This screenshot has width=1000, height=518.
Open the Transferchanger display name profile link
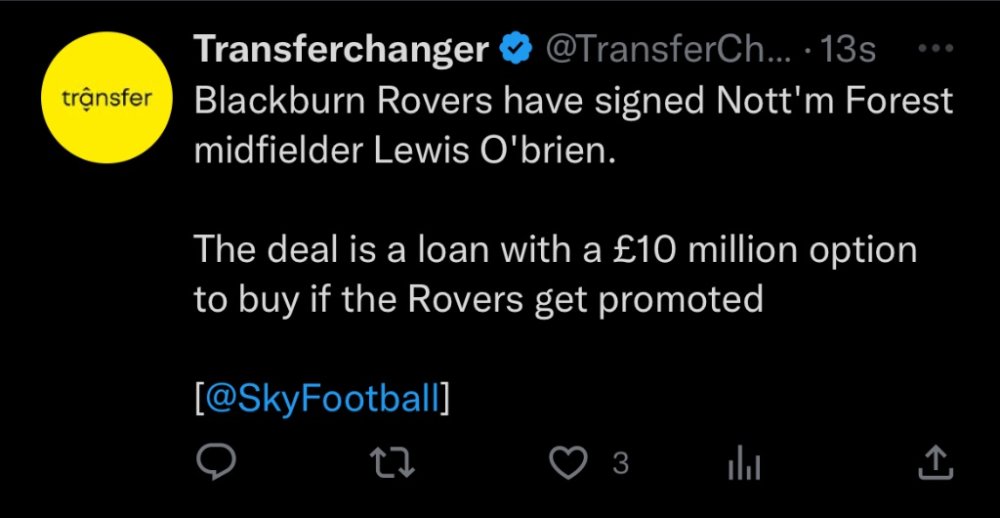click(x=340, y=50)
